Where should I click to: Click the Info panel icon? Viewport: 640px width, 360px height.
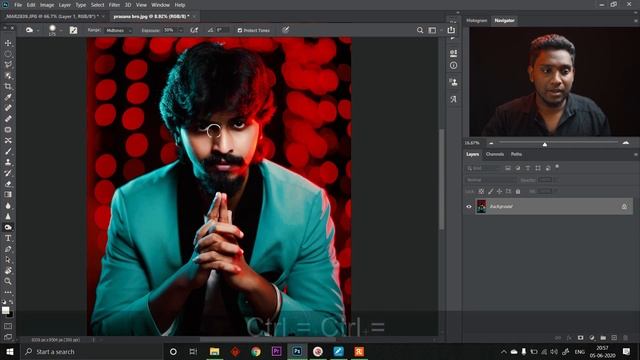(x=453, y=65)
